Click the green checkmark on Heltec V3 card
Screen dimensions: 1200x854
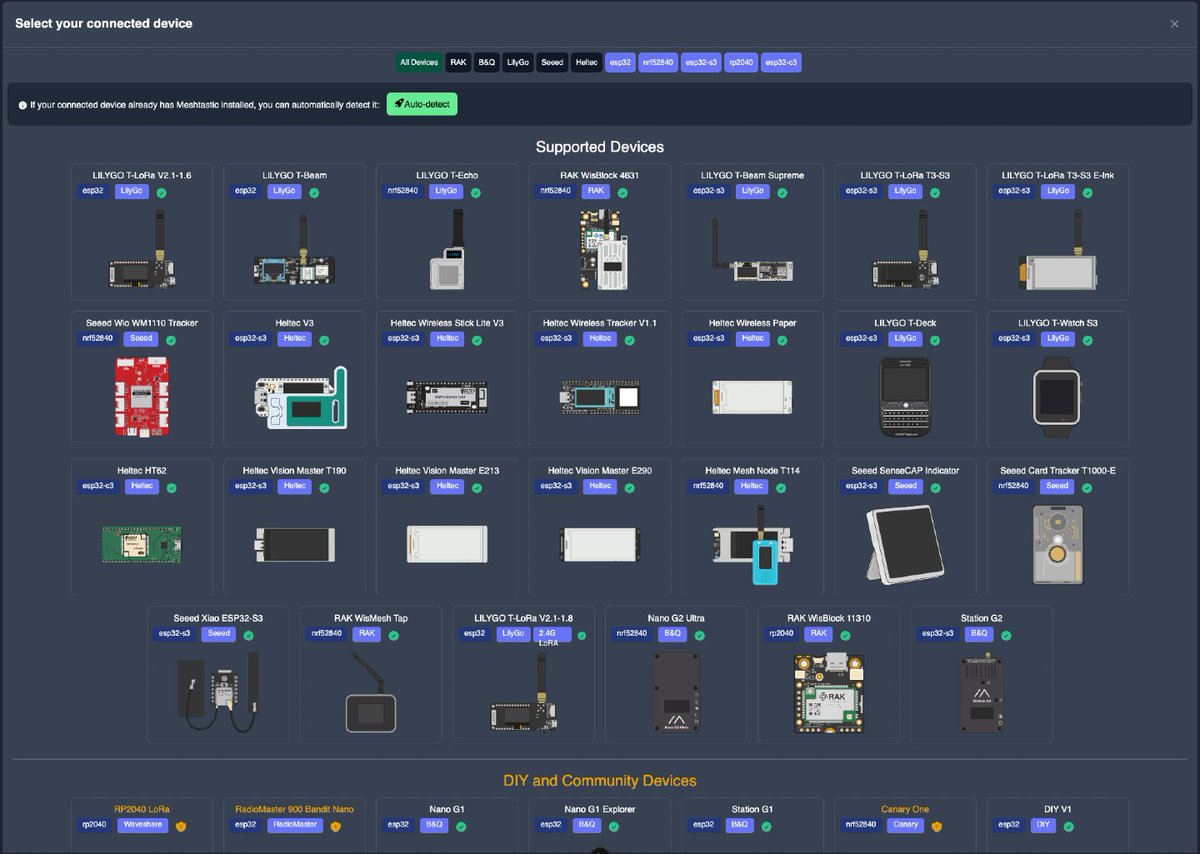click(x=324, y=339)
